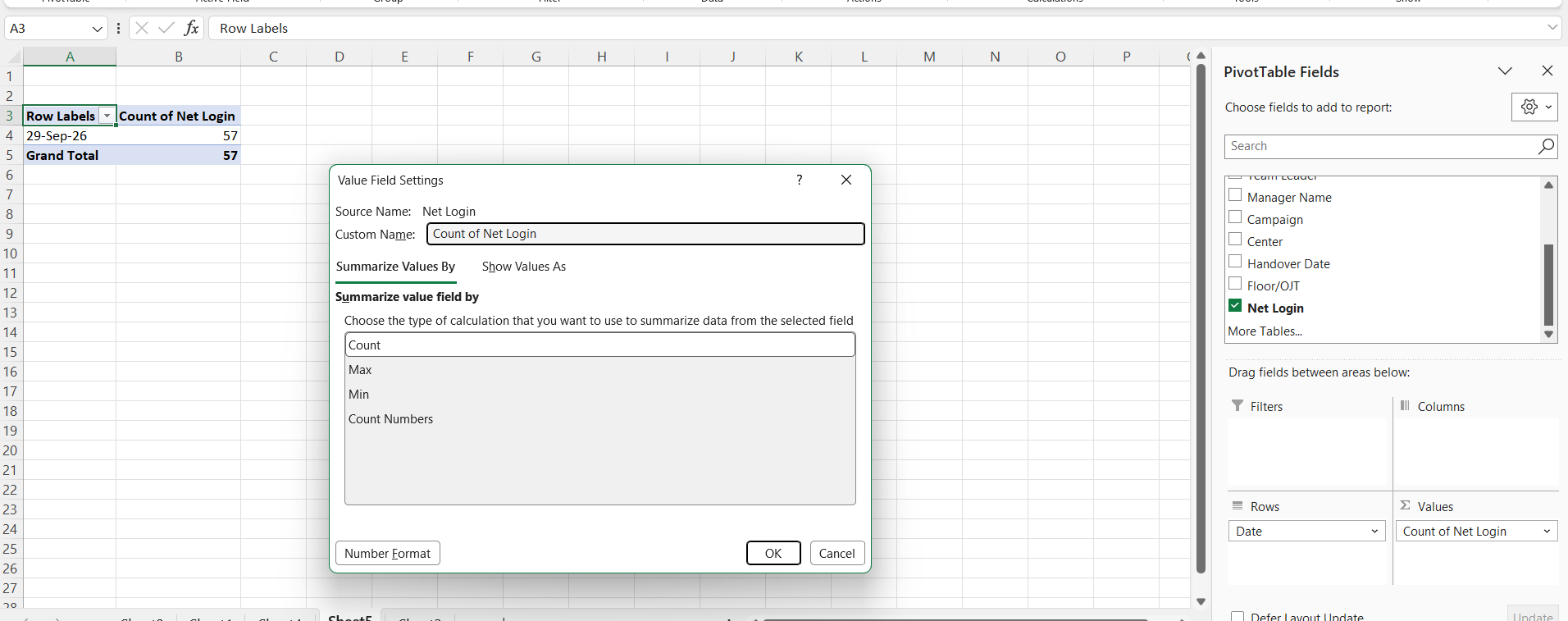Close the PivotTable Fields pane
1568x621 pixels.
coord(1547,71)
